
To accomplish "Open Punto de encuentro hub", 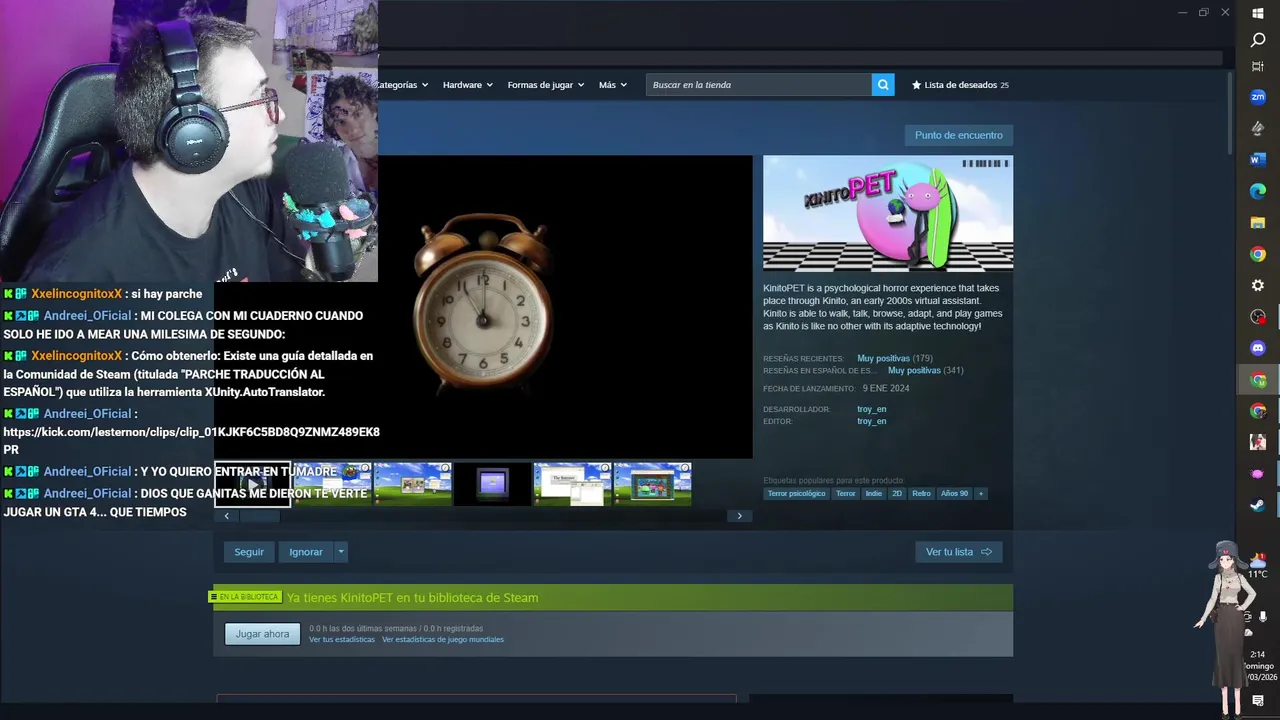I will (x=958, y=135).
